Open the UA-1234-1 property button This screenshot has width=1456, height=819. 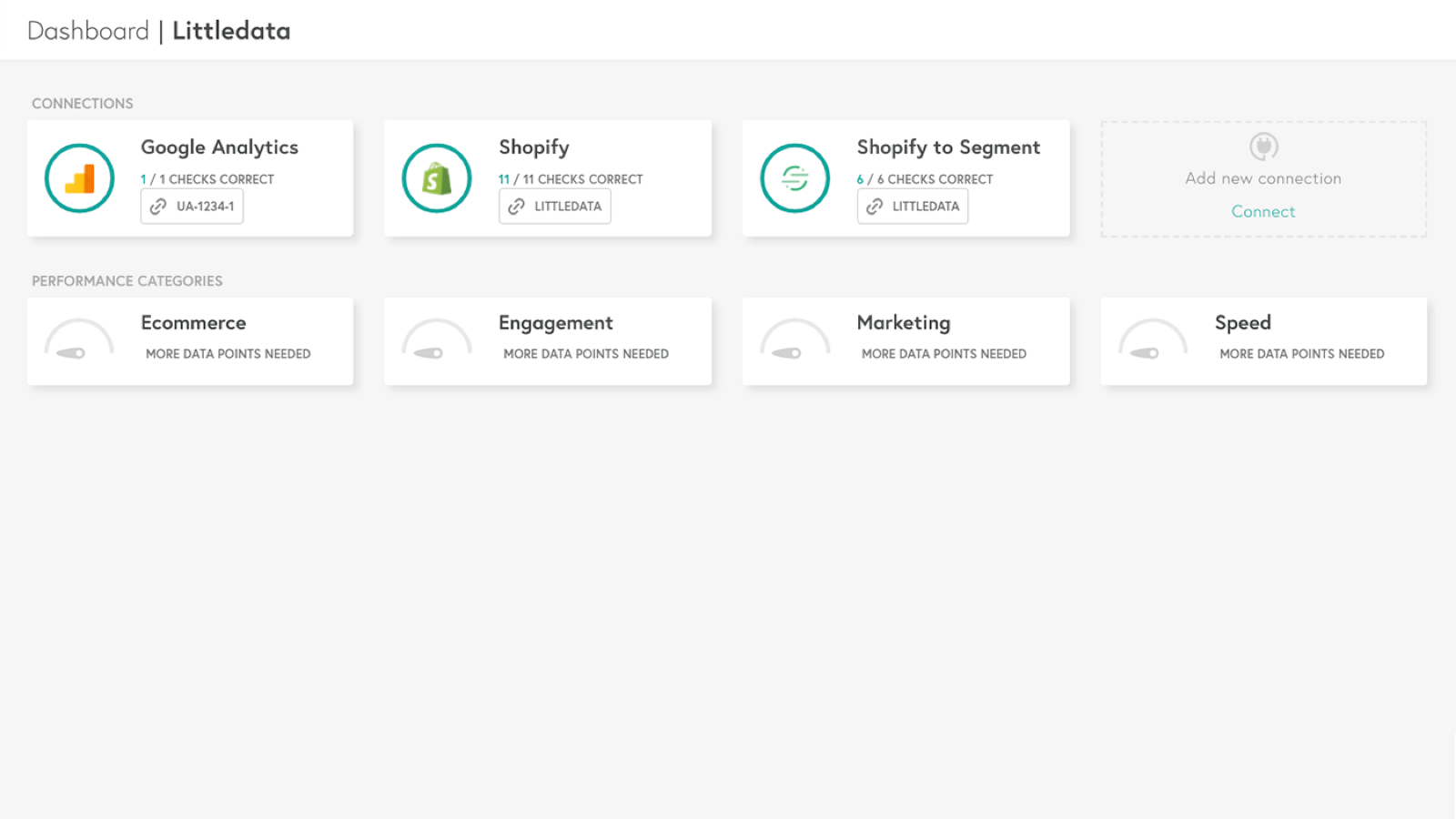(x=192, y=207)
